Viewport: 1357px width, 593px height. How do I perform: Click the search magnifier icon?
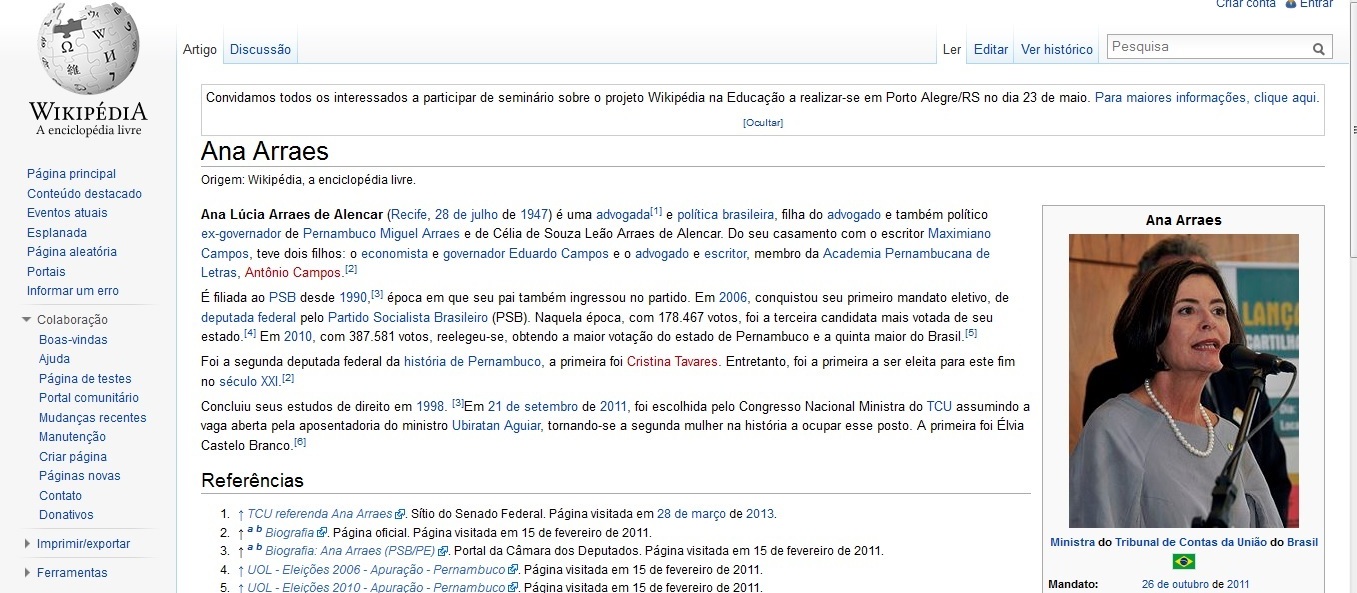[x=1319, y=48]
